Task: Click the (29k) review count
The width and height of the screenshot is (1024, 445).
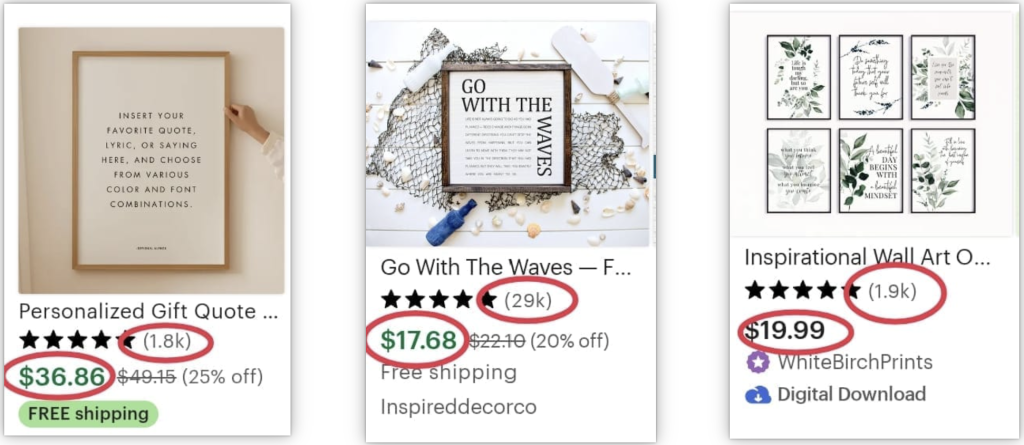Action: click(x=528, y=300)
